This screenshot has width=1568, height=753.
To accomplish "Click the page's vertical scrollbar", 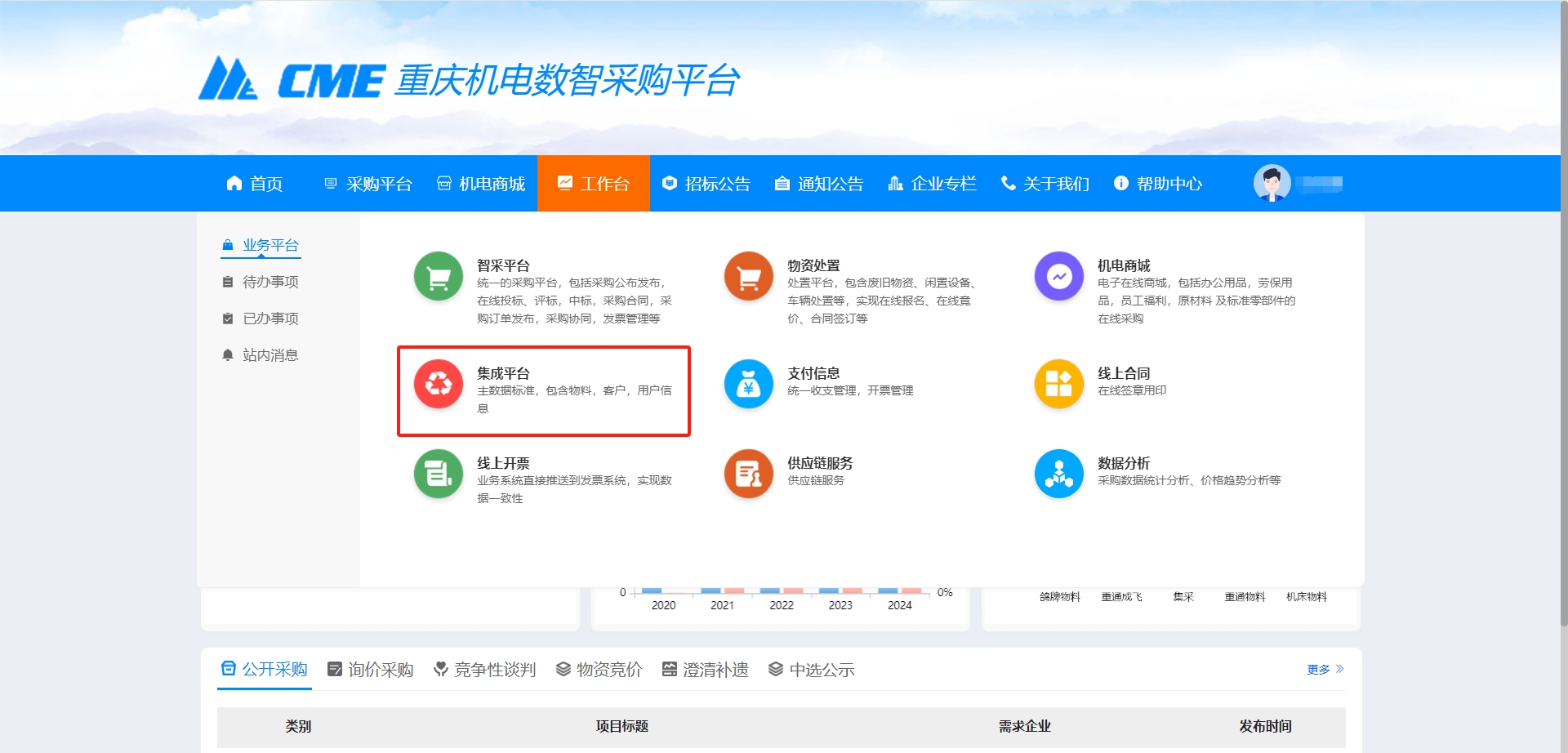I will (x=1563, y=327).
